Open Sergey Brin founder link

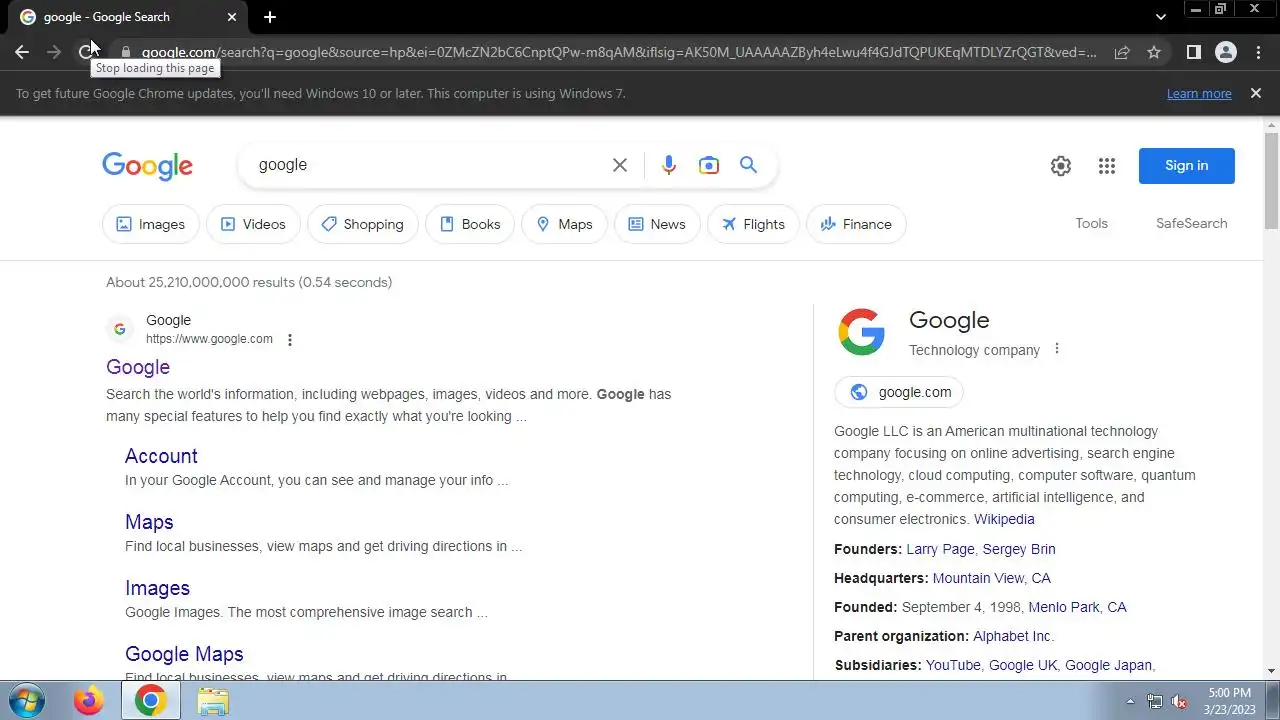pos(1019,549)
